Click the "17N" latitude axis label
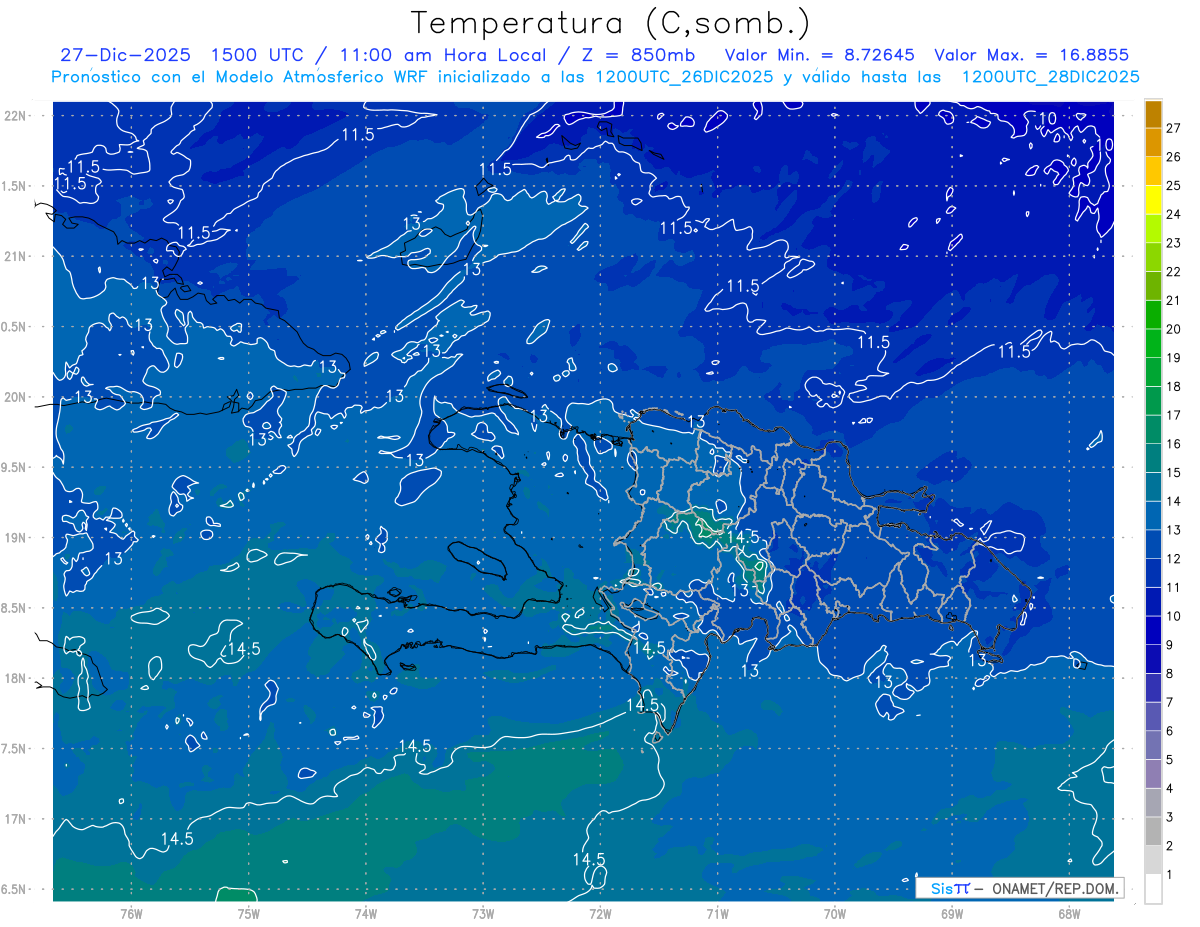The width and height of the screenshot is (1200, 927). point(16,820)
